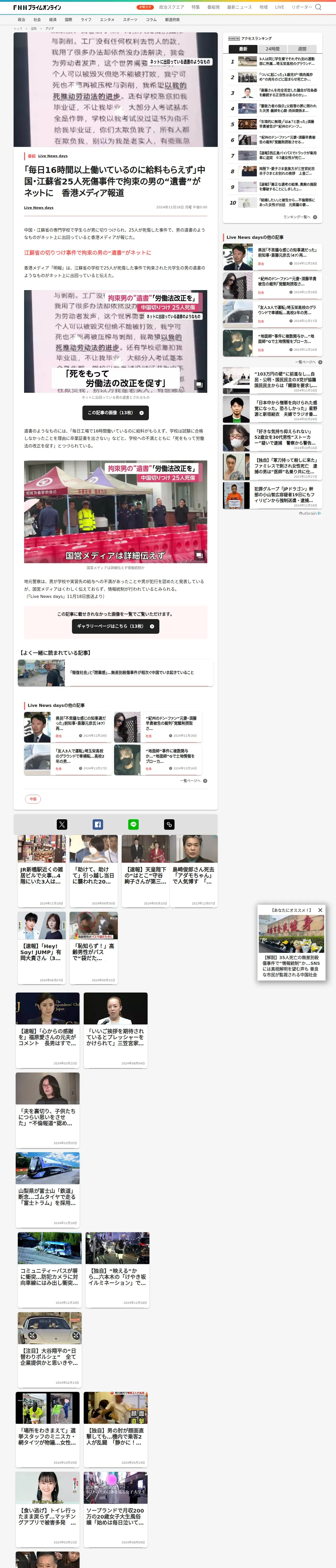The image size is (336, 1568).
Task: Open Live News days link under headline
Action: (x=38, y=207)
